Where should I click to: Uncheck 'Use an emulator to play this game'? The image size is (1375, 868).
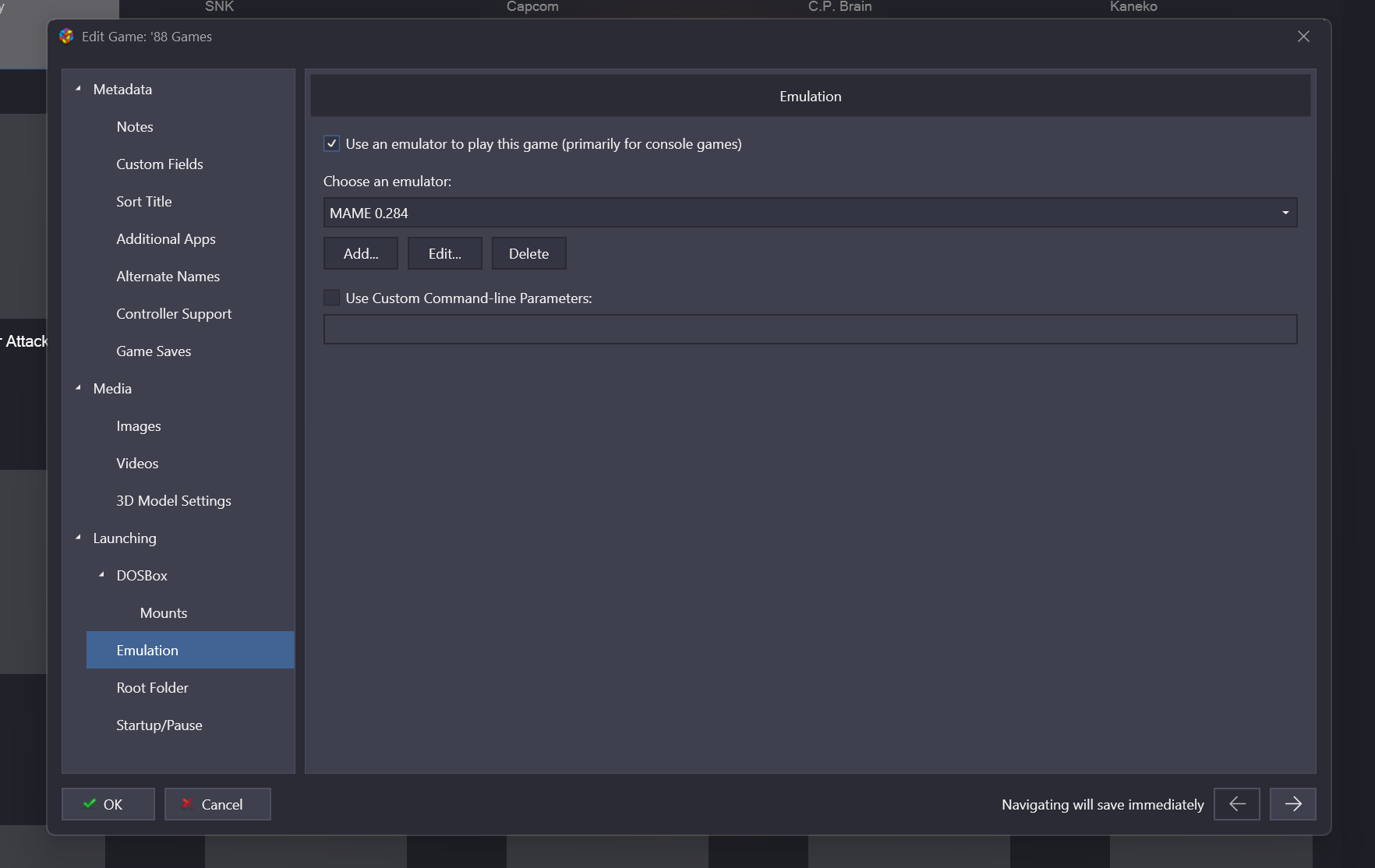pyautogui.click(x=331, y=143)
